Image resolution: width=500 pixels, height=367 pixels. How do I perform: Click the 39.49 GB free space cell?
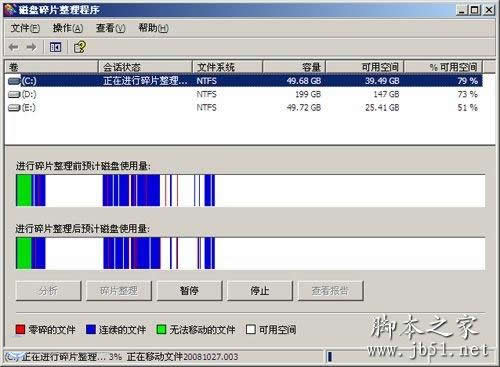(x=382, y=81)
